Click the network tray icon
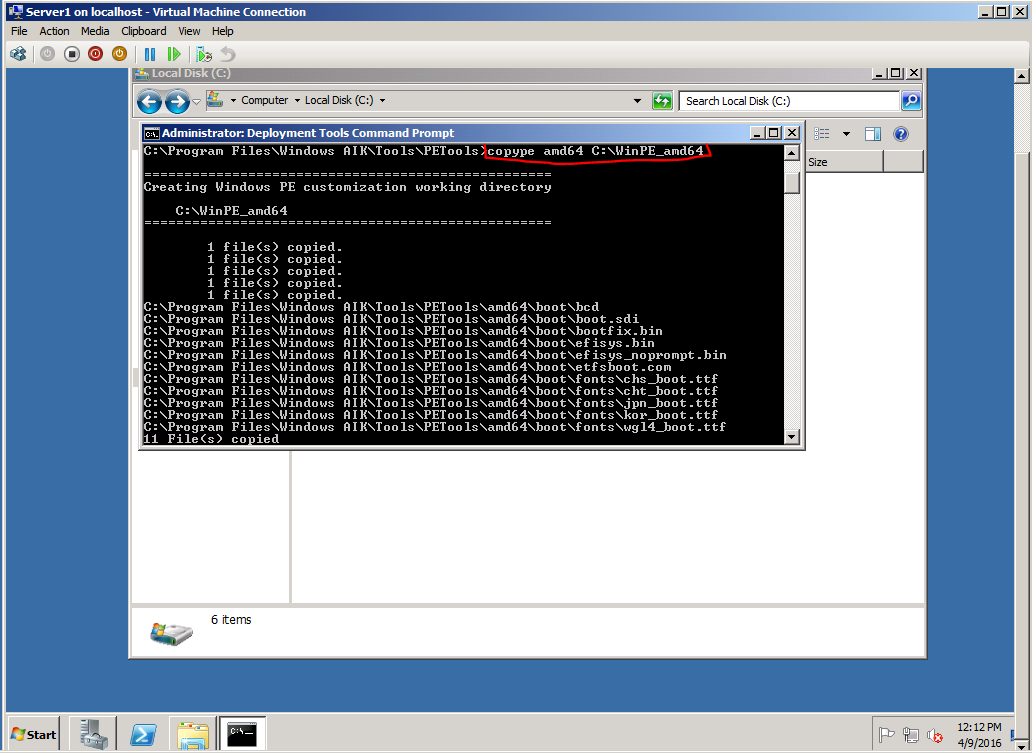The image size is (1032, 753). point(911,735)
